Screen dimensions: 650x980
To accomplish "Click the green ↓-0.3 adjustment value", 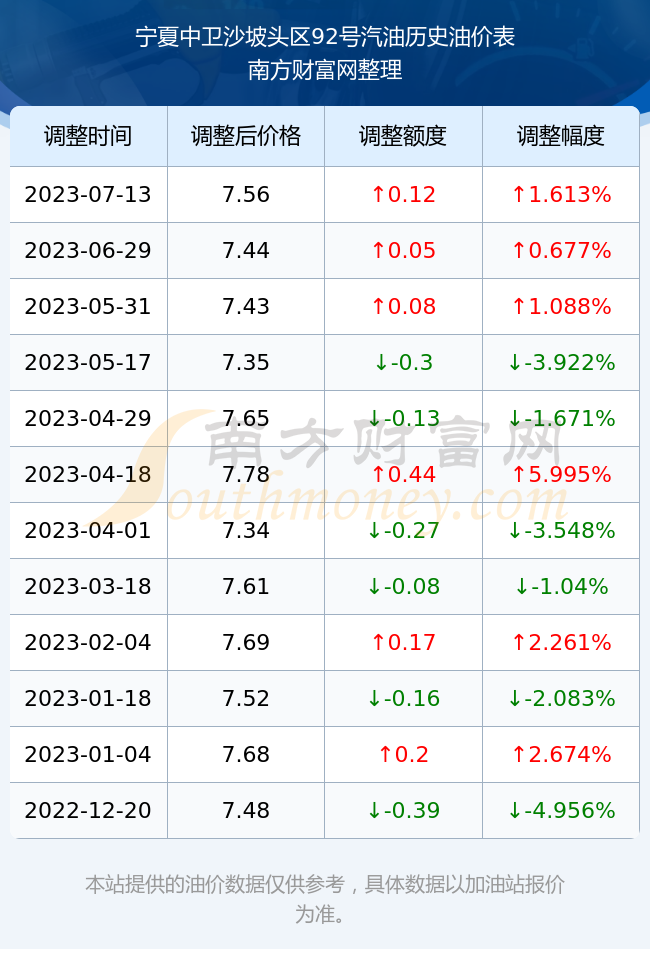I will [x=403, y=362].
